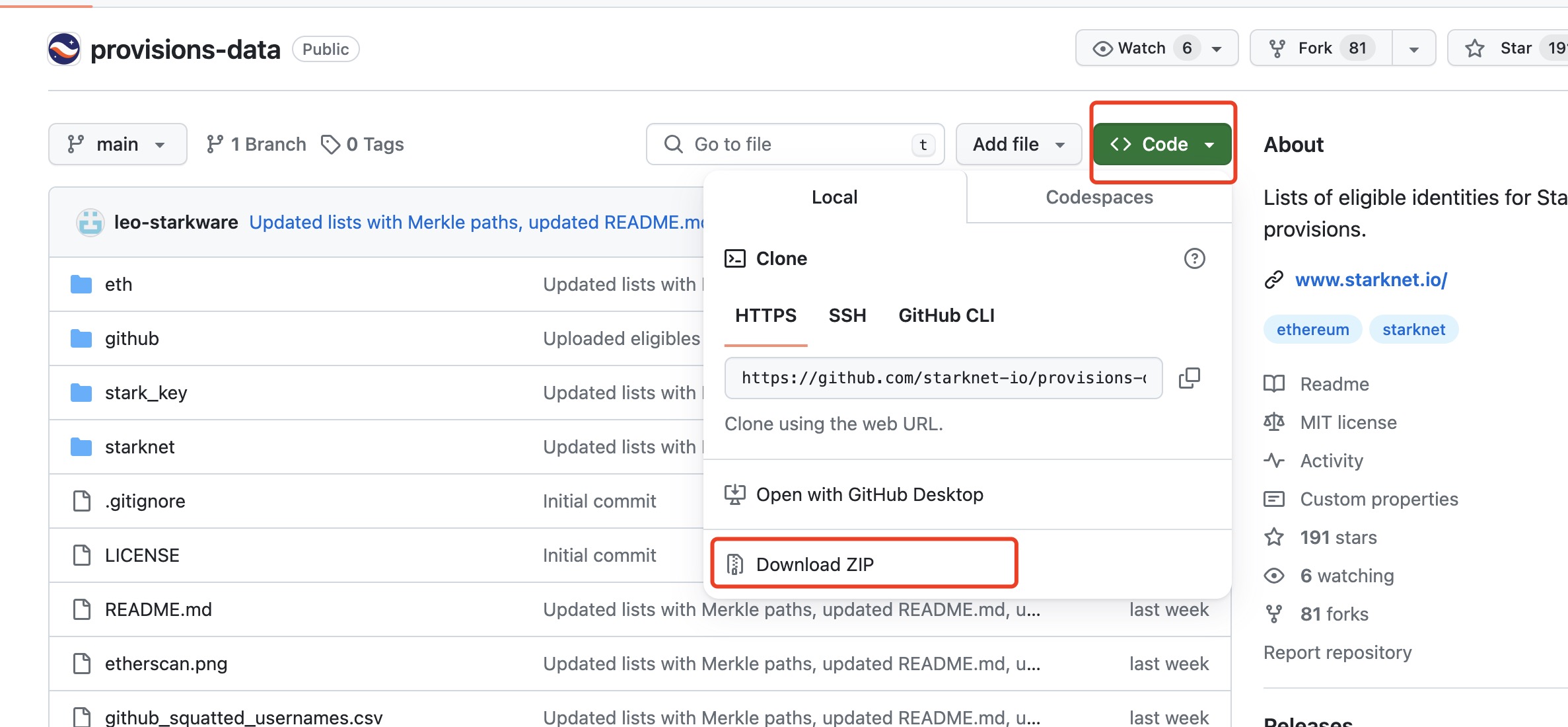Open the clone help question mark icon

[x=1194, y=258]
